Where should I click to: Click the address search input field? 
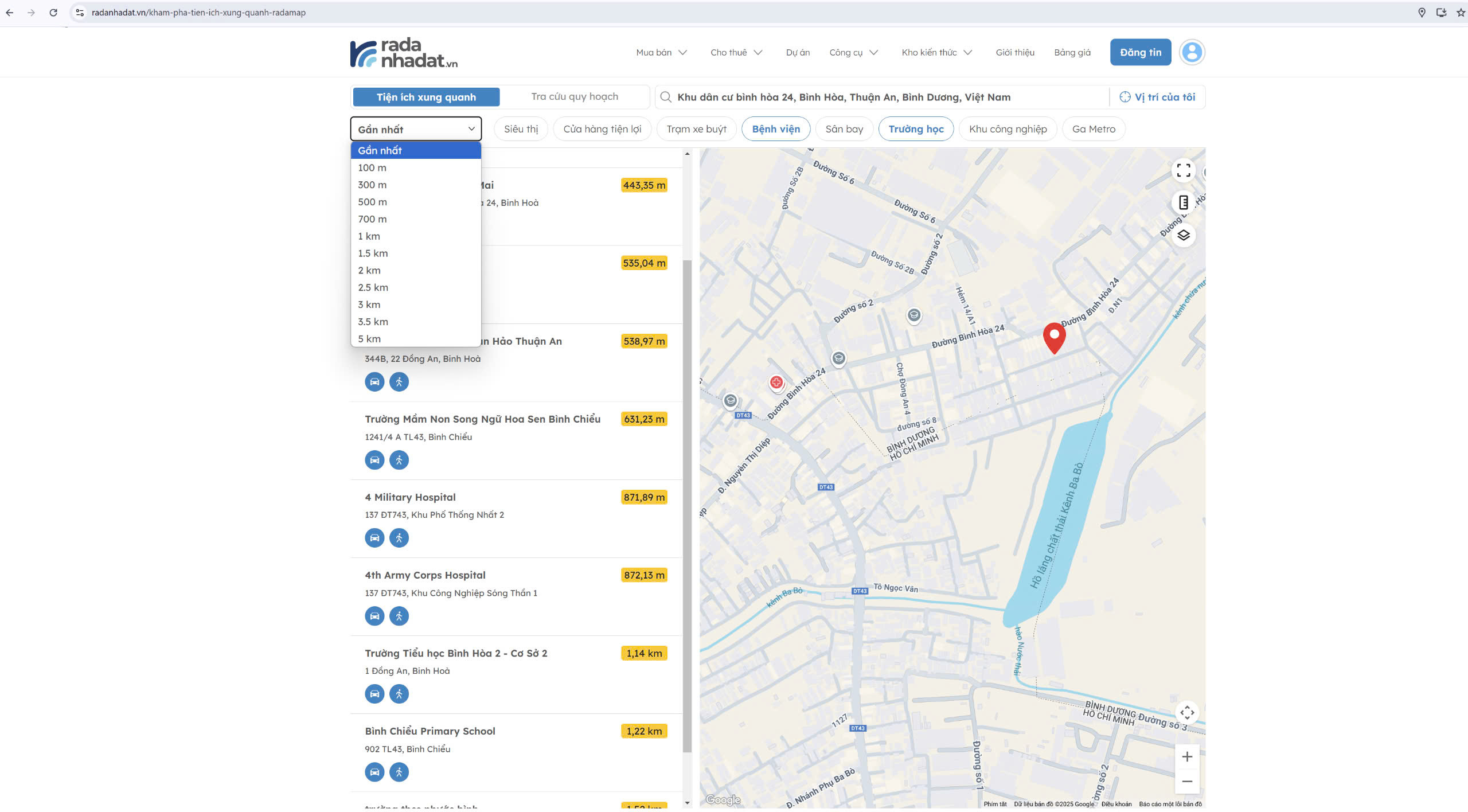click(x=883, y=97)
